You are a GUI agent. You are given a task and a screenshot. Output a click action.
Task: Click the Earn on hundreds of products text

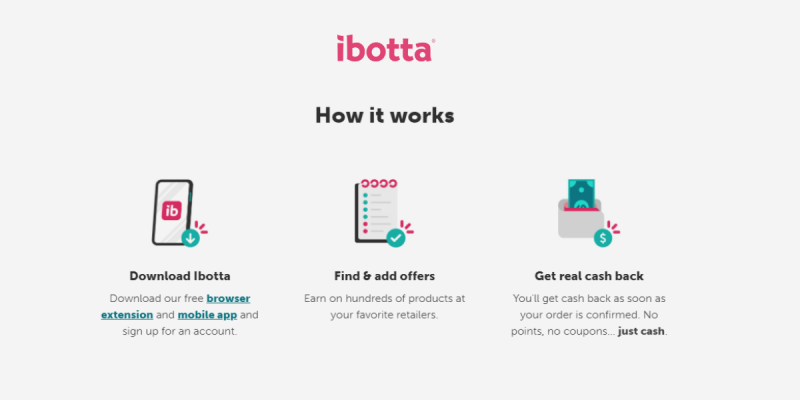(385, 307)
